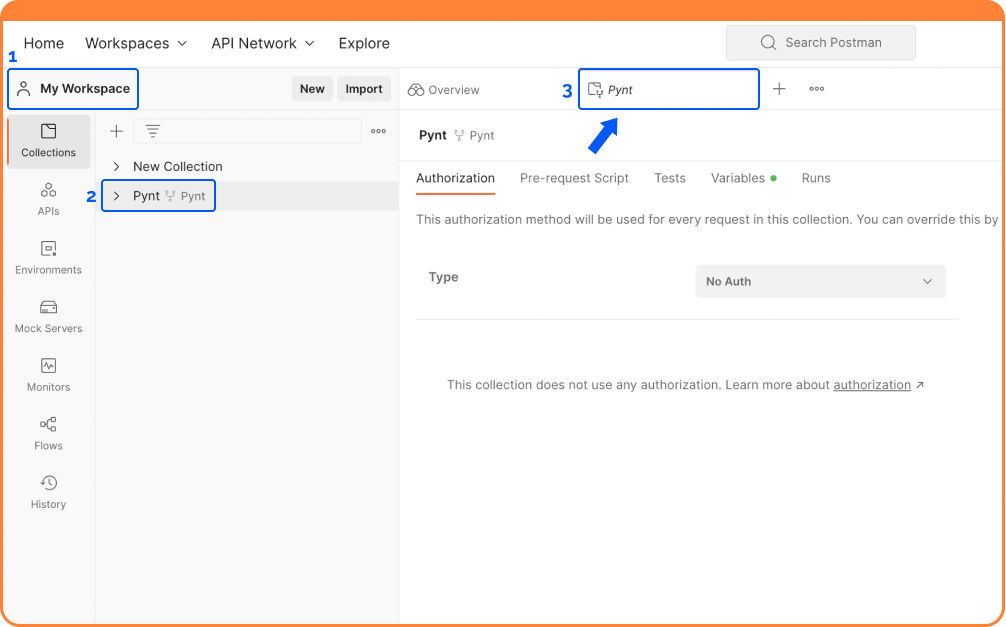Open the Environments sidebar panel
Screen dimensions: 1006x627
click(48, 258)
